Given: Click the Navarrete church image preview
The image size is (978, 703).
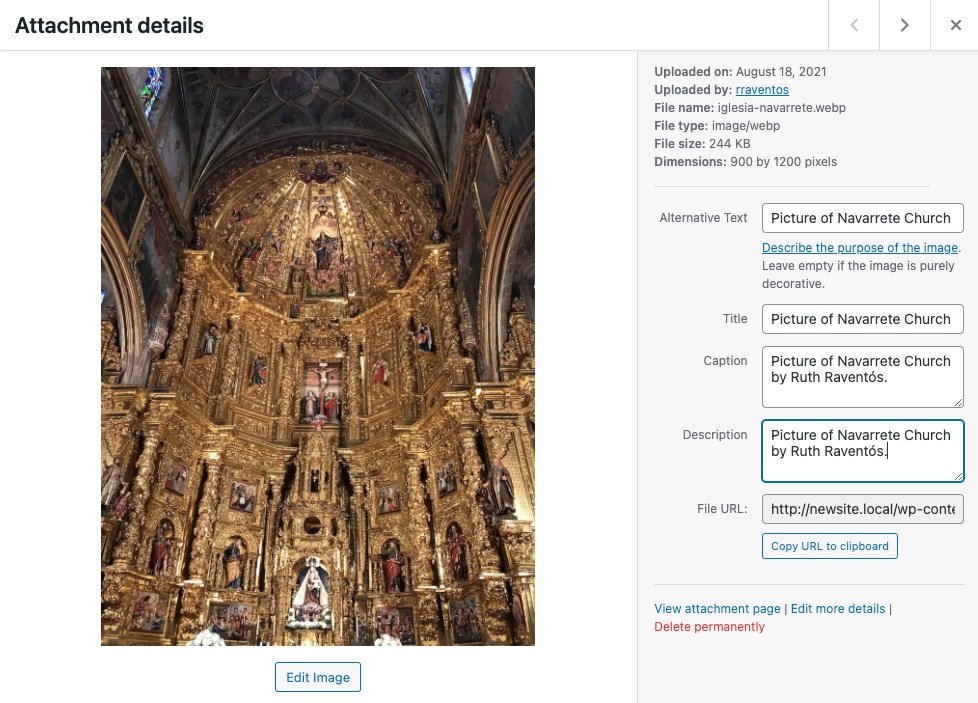Looking at the screenshot, I should [317, 356].
